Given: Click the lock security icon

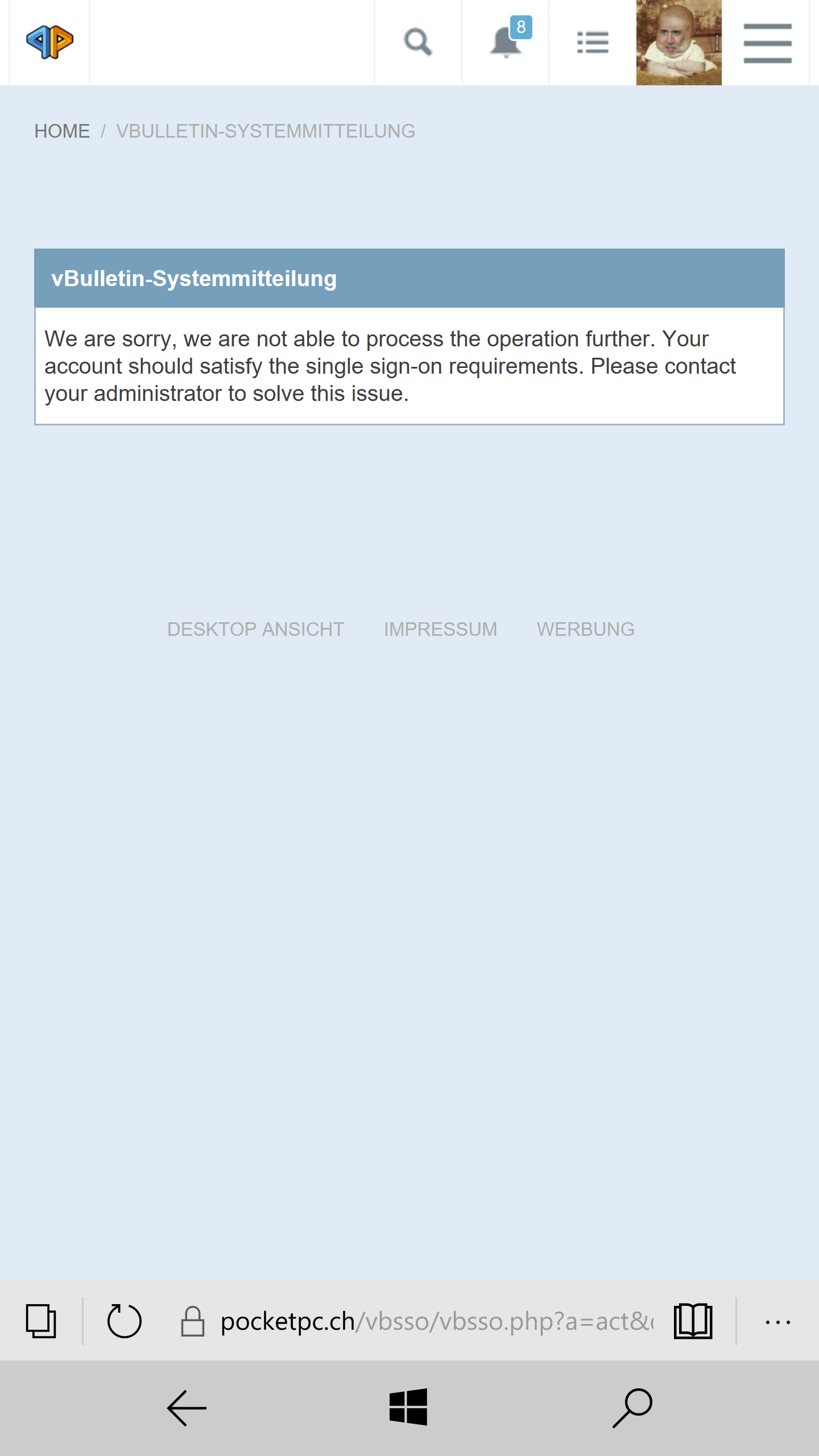Looking at the screenshot, I should click(x=192, y=1321).
